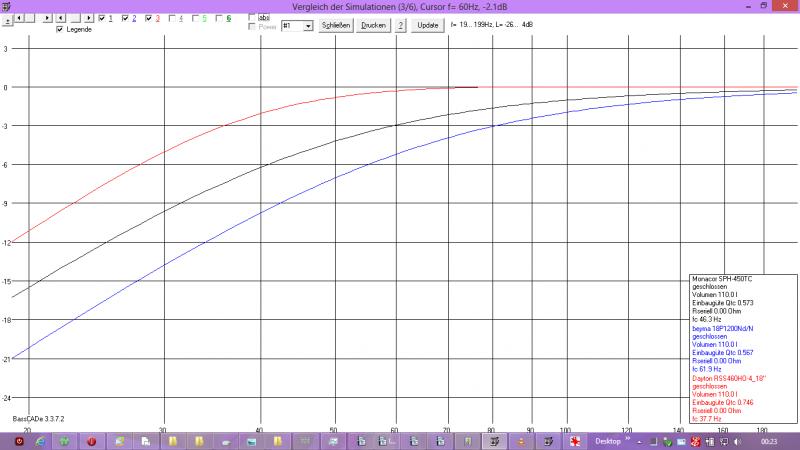Click Desktop toolbar label on taskbar

pos(608,441)
